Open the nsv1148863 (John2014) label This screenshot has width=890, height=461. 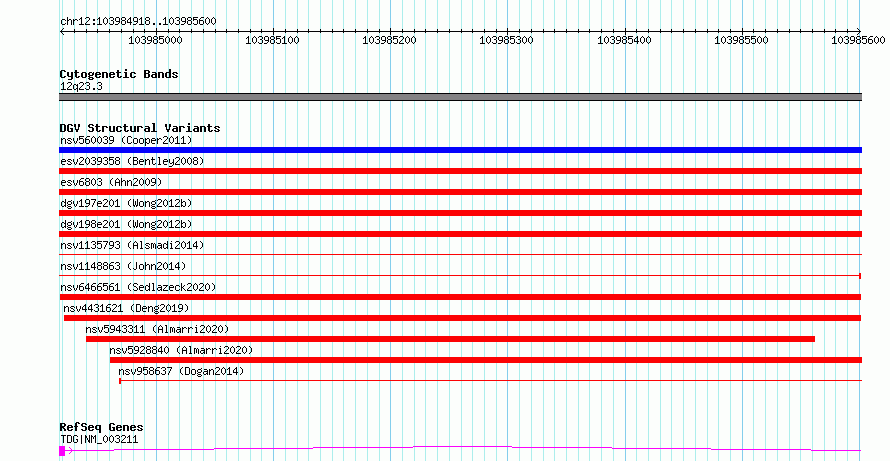(123, 266)
